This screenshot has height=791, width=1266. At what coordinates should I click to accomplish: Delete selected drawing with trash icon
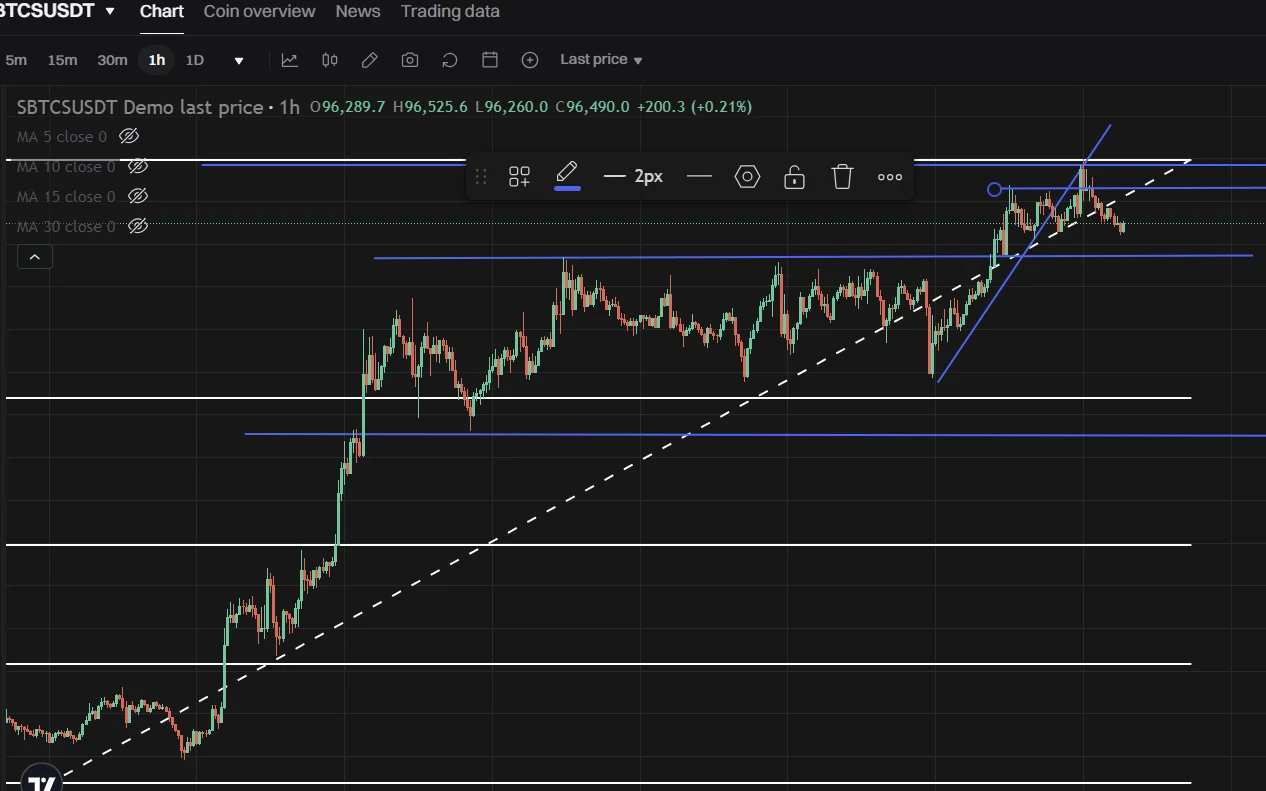842,177
